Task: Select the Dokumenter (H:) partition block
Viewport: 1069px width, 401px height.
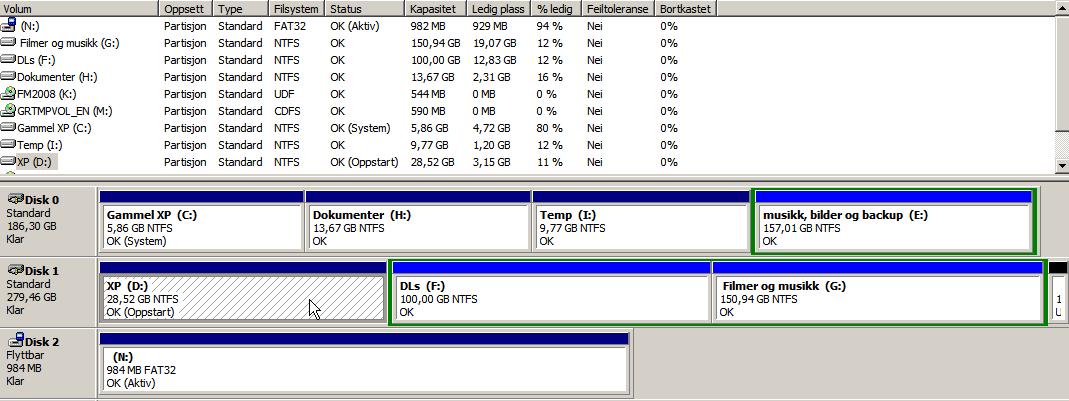Action: click(x=418, y=222)
